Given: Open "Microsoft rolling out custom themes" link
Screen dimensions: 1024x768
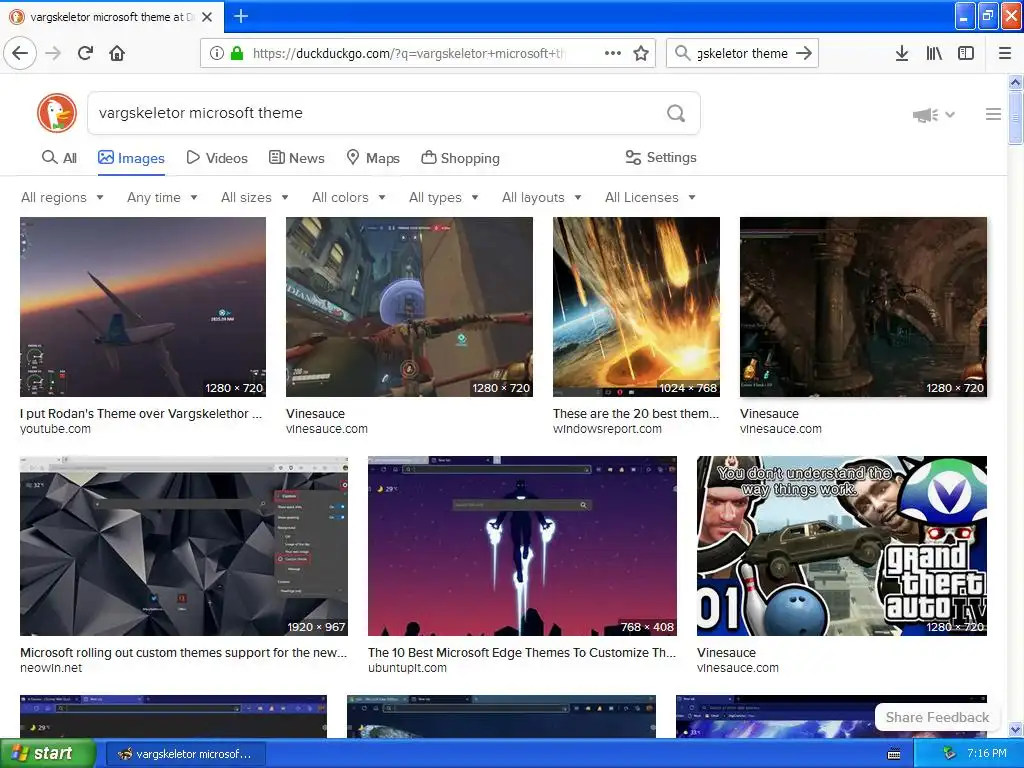Looking at the screenshot, I should [184, 652].
